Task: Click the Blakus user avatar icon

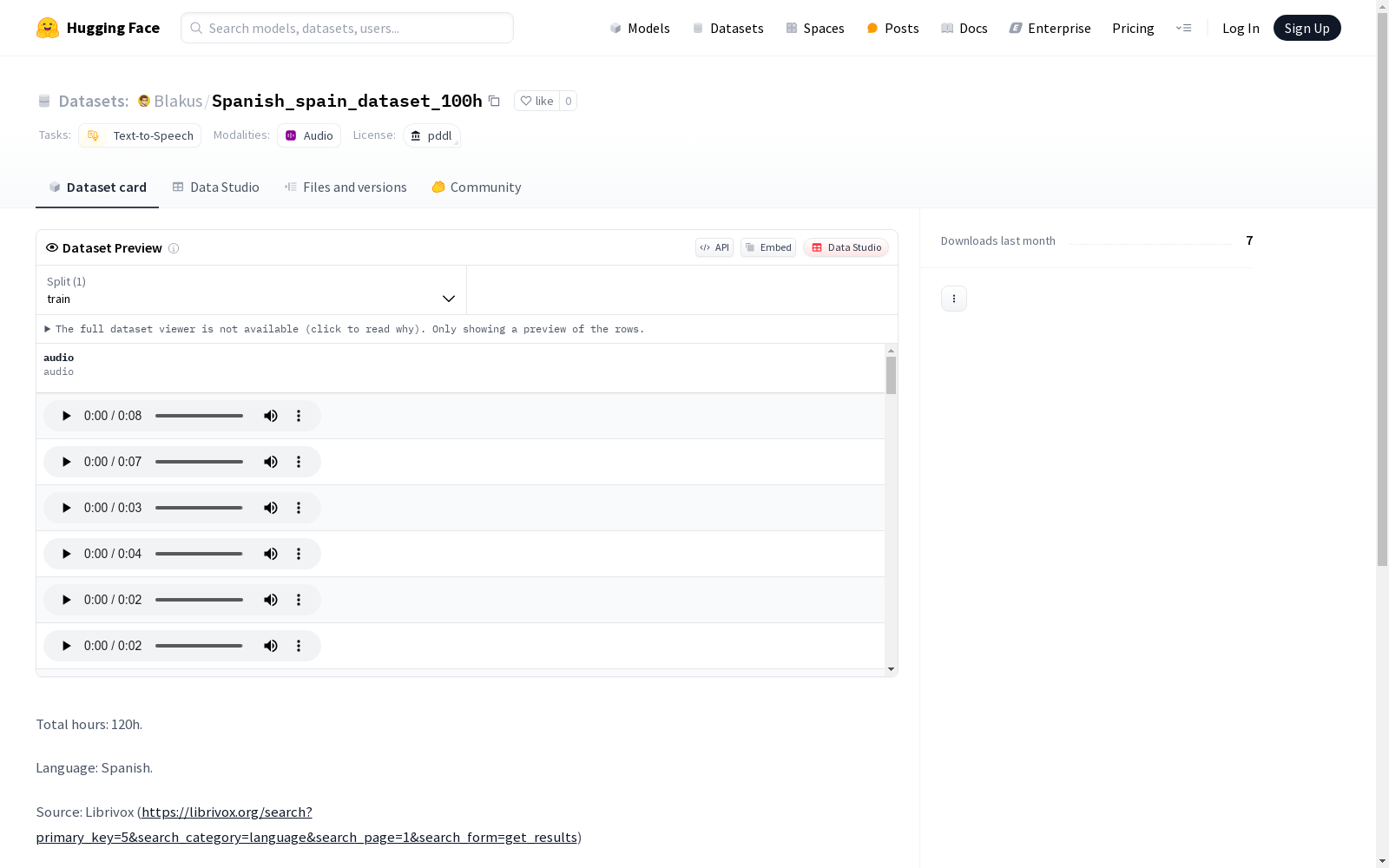Action: (x=144, y=101)
